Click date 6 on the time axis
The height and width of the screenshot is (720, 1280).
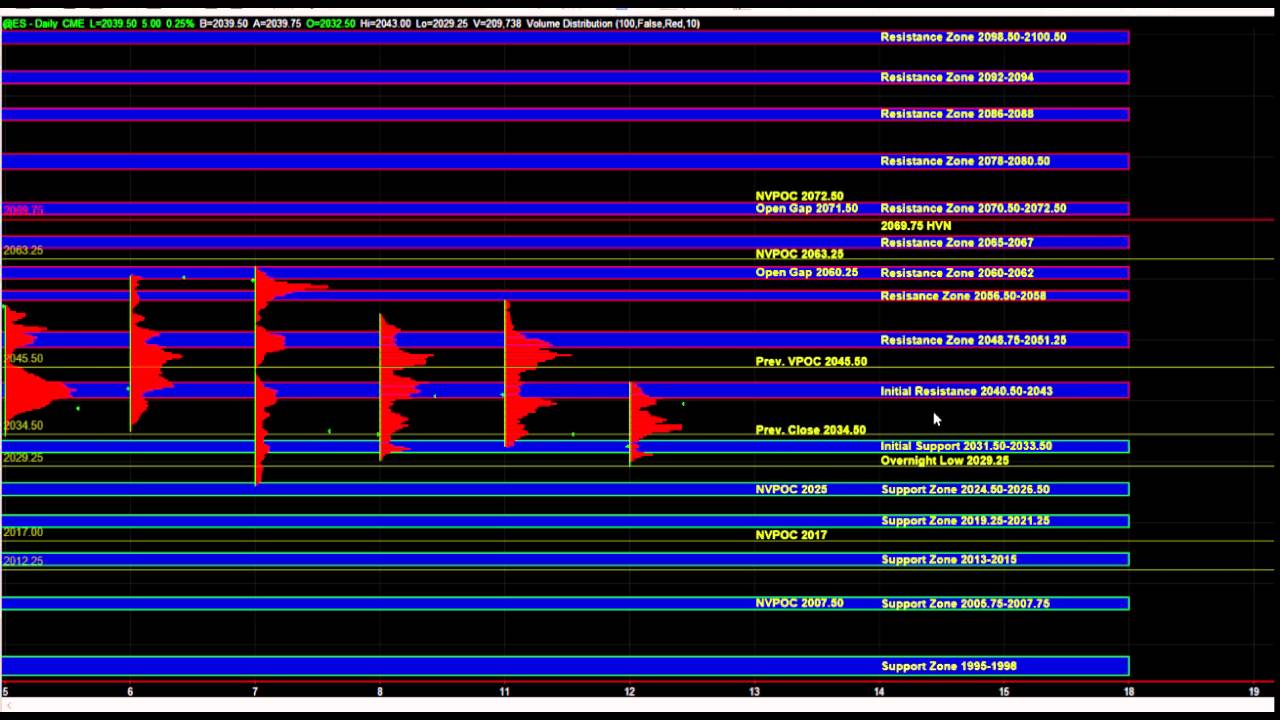(x=130, y=692)
